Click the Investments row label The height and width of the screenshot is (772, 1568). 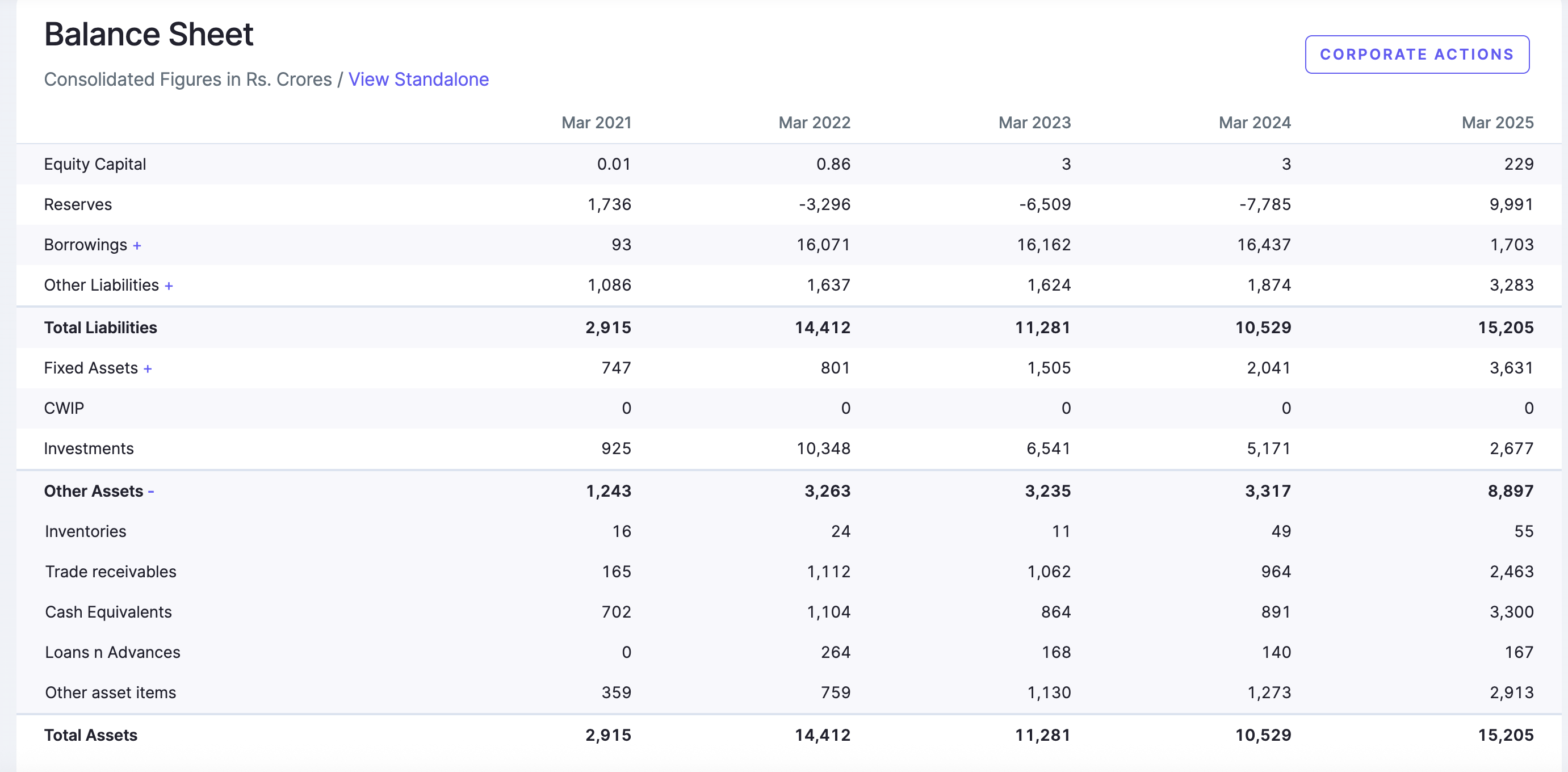pos(89,448)
